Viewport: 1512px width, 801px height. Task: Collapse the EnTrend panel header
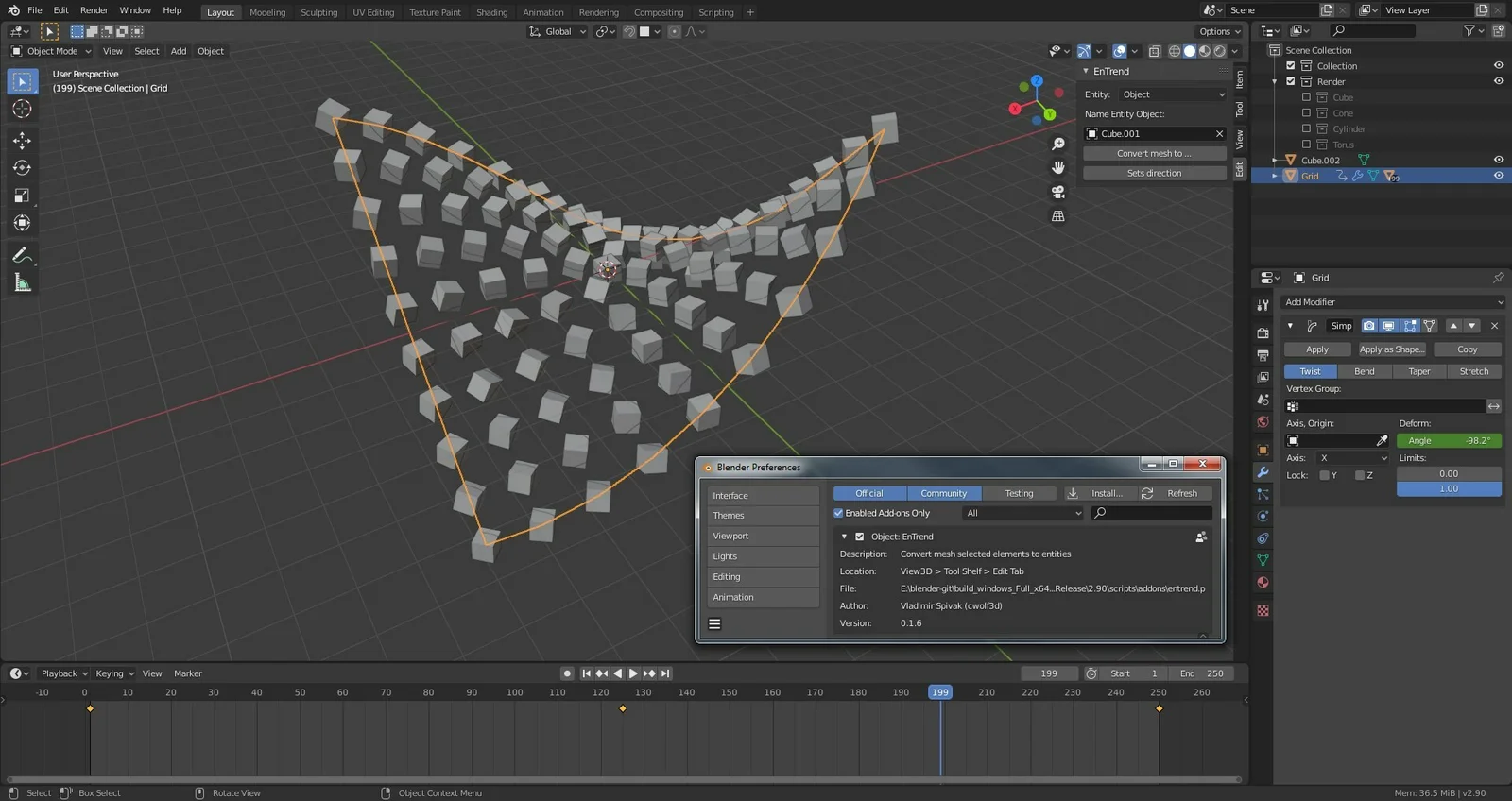point(1086,71)
